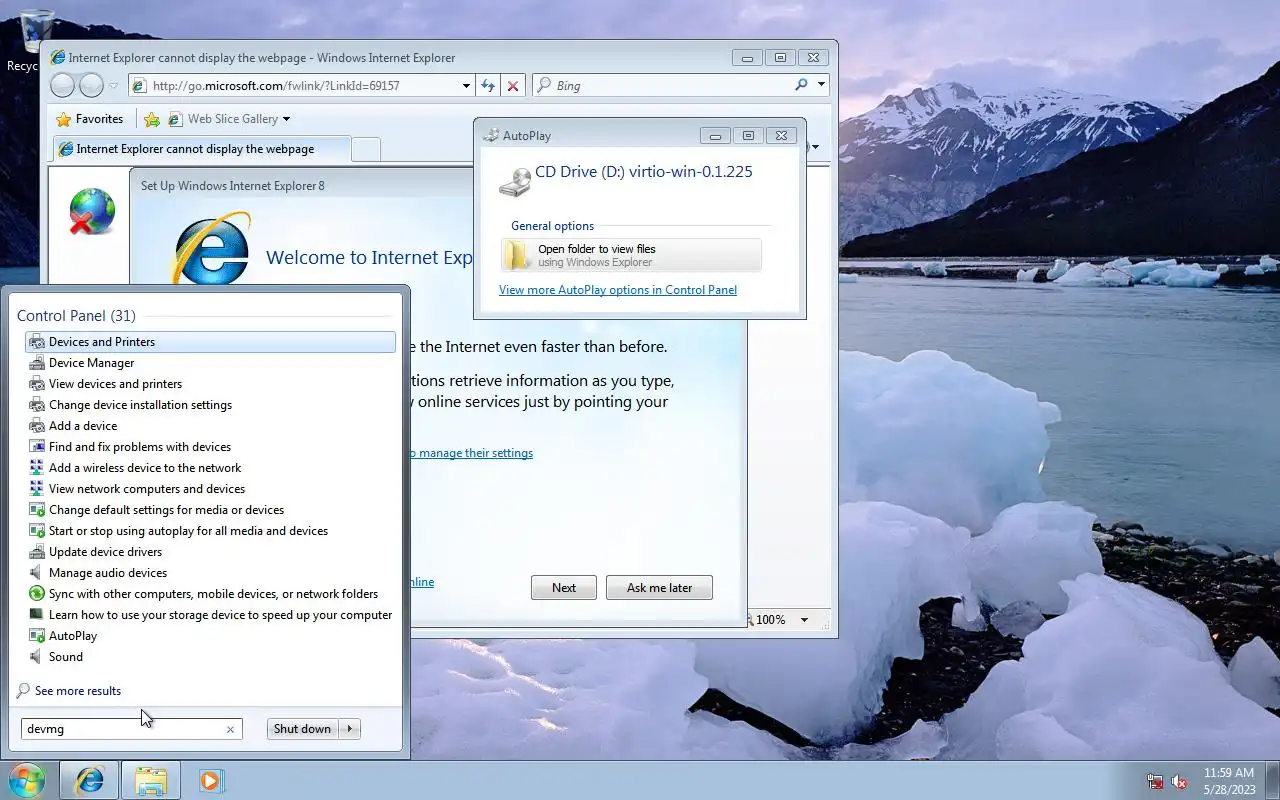Click the Device Manager result icon
The image size is (1280, 800).
(37, 363)
